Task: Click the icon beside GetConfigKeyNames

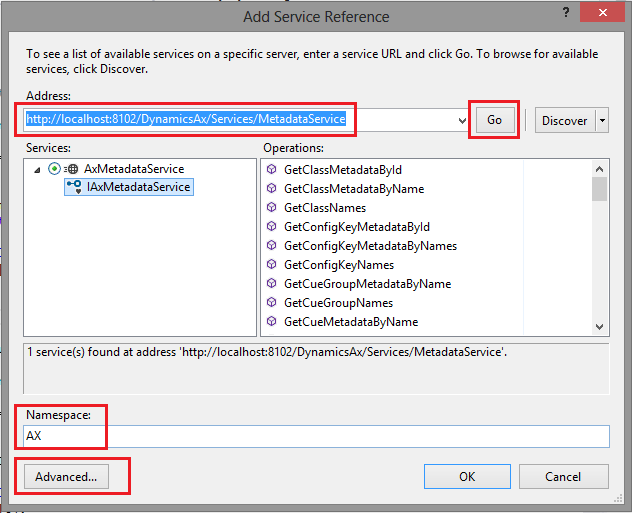Action: point(272,264)
